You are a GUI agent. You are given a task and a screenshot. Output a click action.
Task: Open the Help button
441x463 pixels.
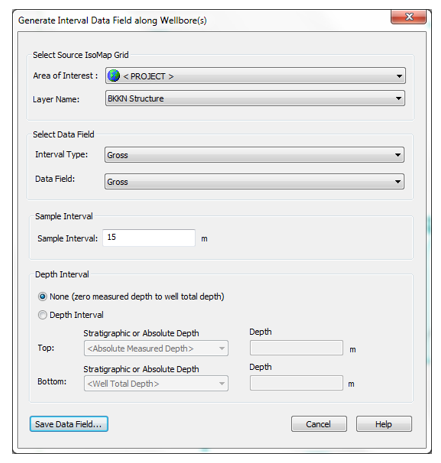[384, 424]
